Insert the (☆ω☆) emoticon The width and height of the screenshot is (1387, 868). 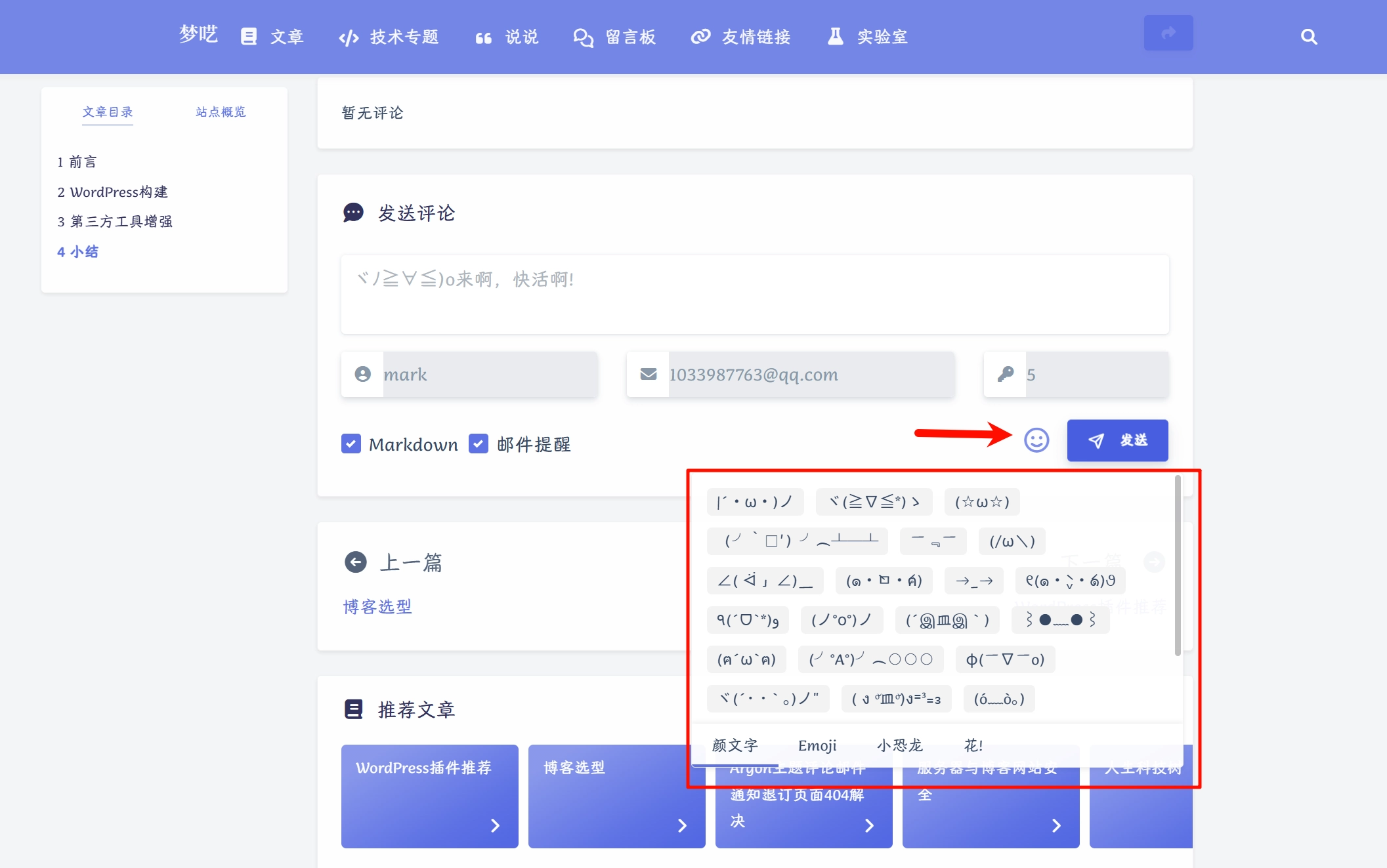coord(982,502)
